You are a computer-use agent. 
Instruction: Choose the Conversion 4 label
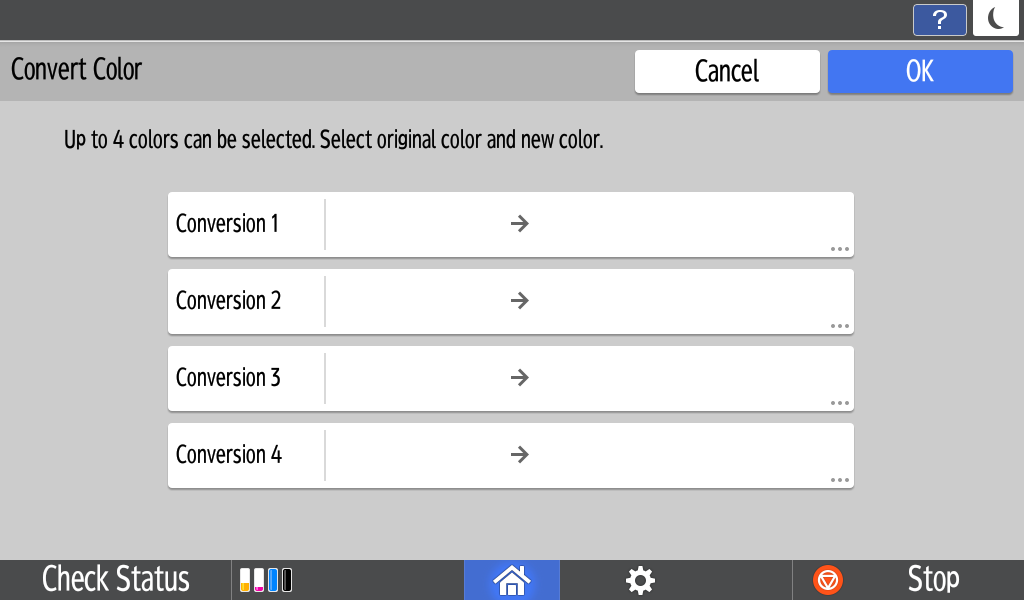(x=228, y=455)
